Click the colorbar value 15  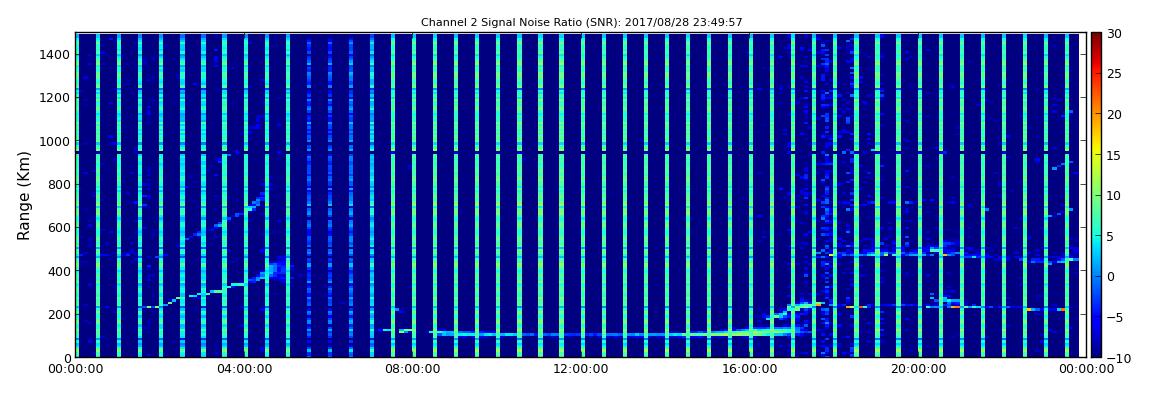click(1115, 155)
